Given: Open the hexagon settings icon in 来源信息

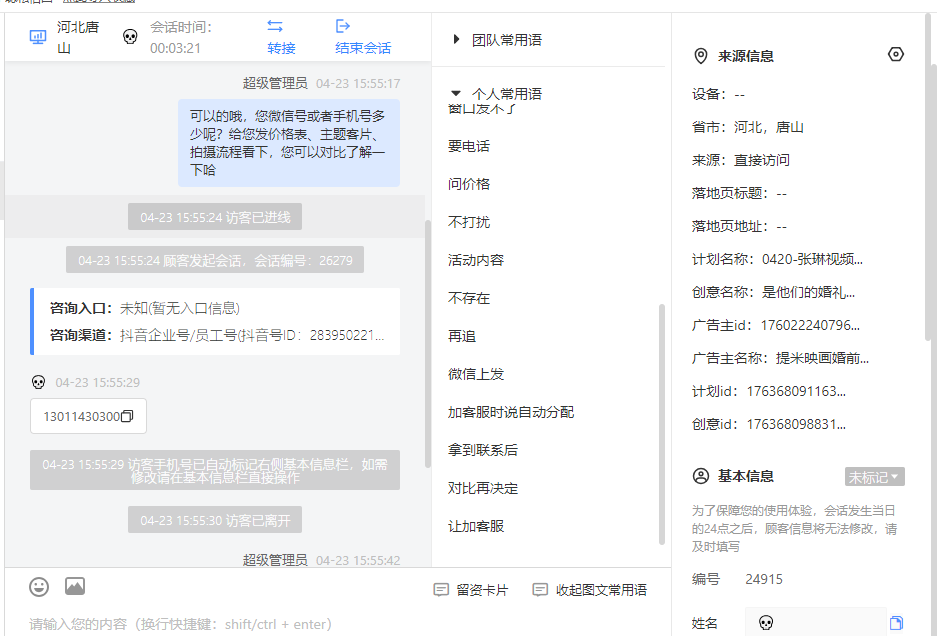Looking at the screenshot, I should pos(895,54).
